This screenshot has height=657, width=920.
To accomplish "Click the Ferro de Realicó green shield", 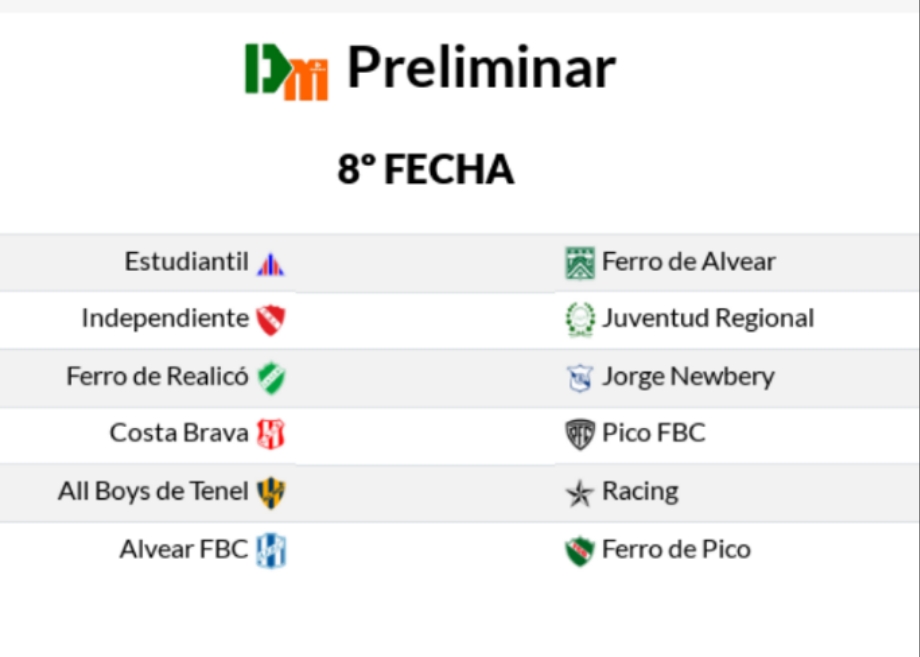I will pos(270,378).
